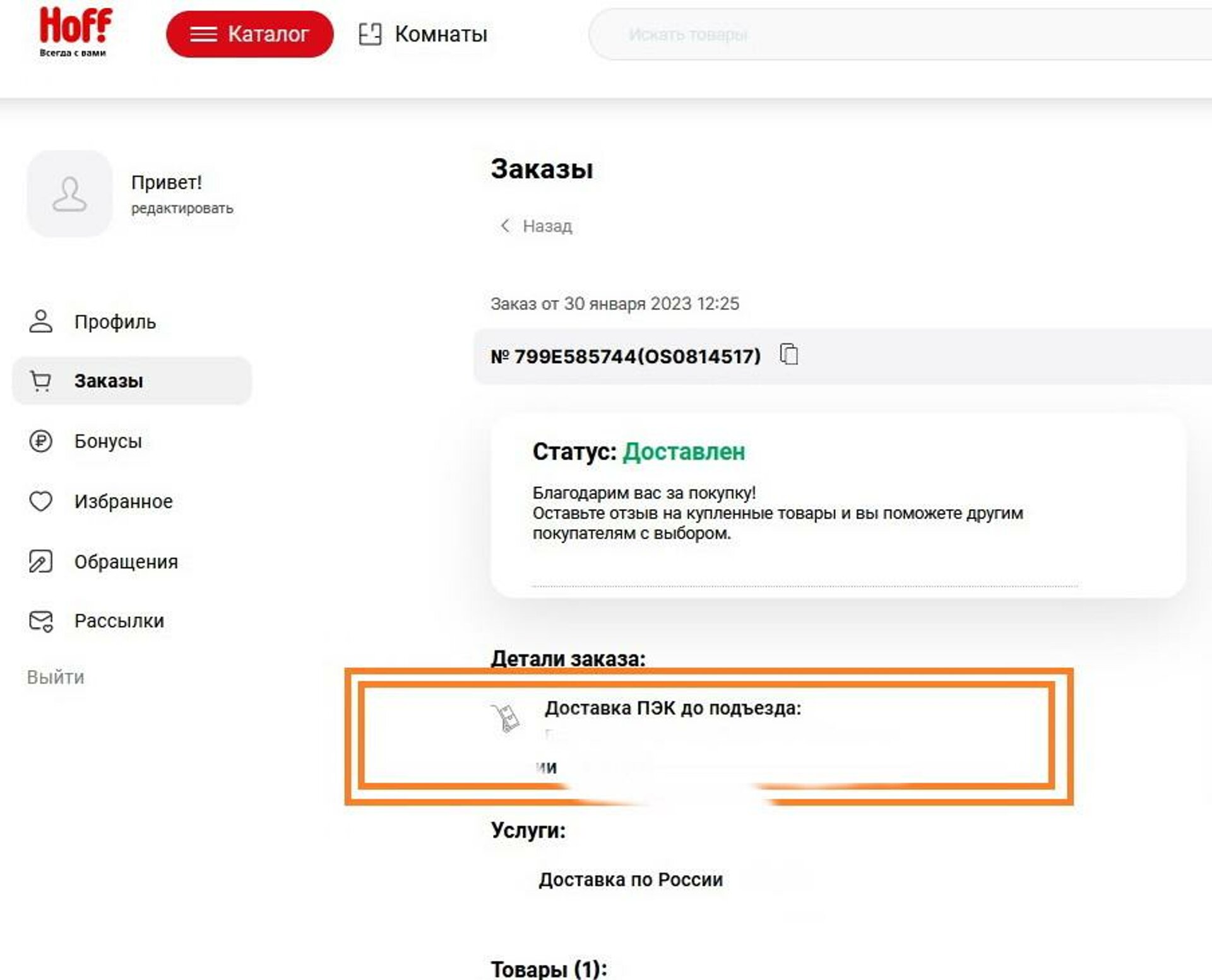The image size is (1212, 980).
Task: Click the Комнаты floor plan icon
Action: coord(370,34)
